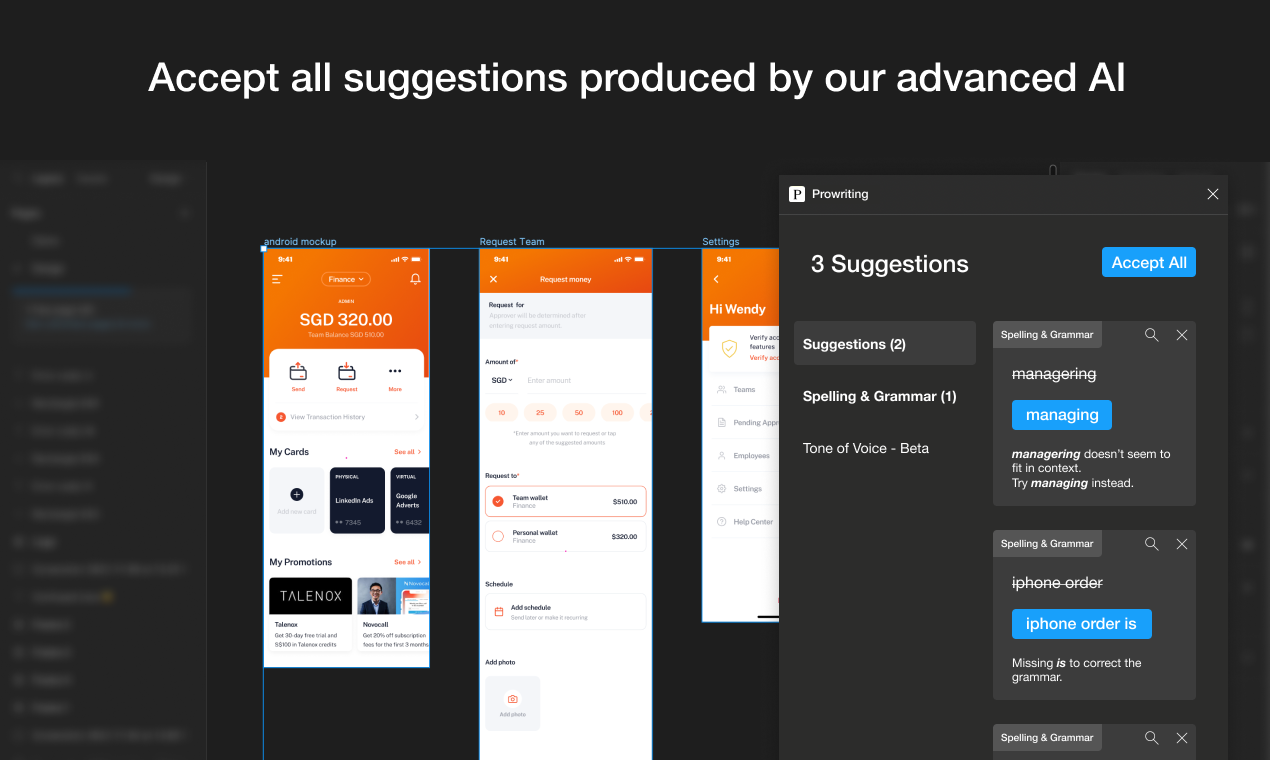Click the notification bell icon in the mockup

point(415,279)
